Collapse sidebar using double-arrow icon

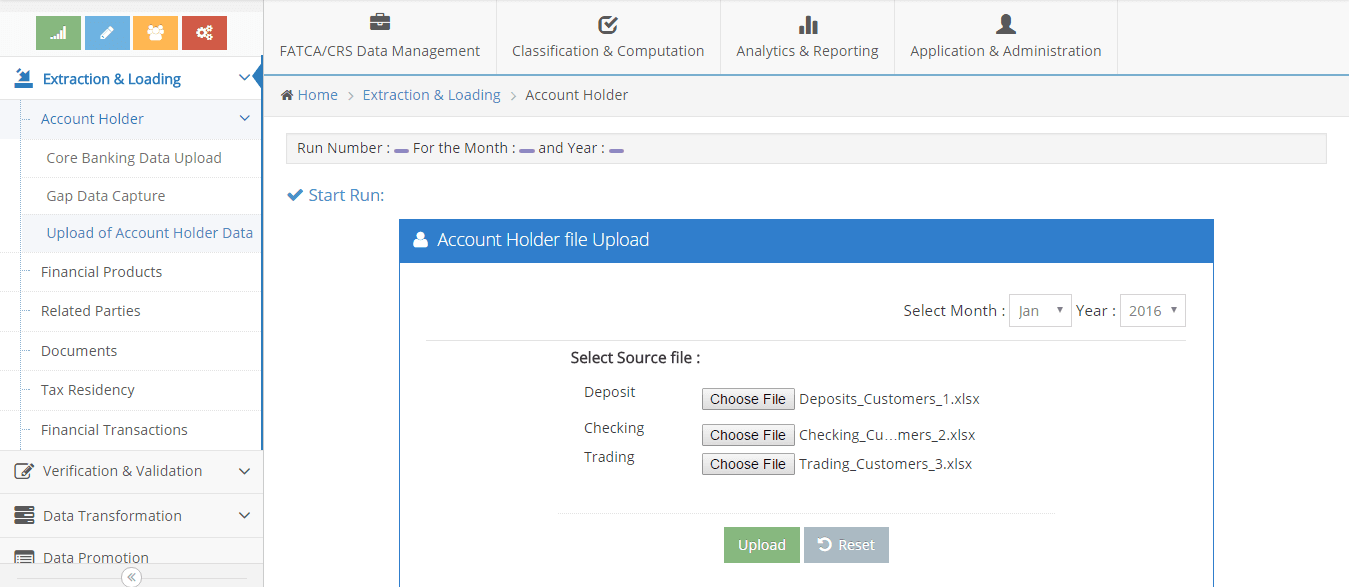[131, 577]
